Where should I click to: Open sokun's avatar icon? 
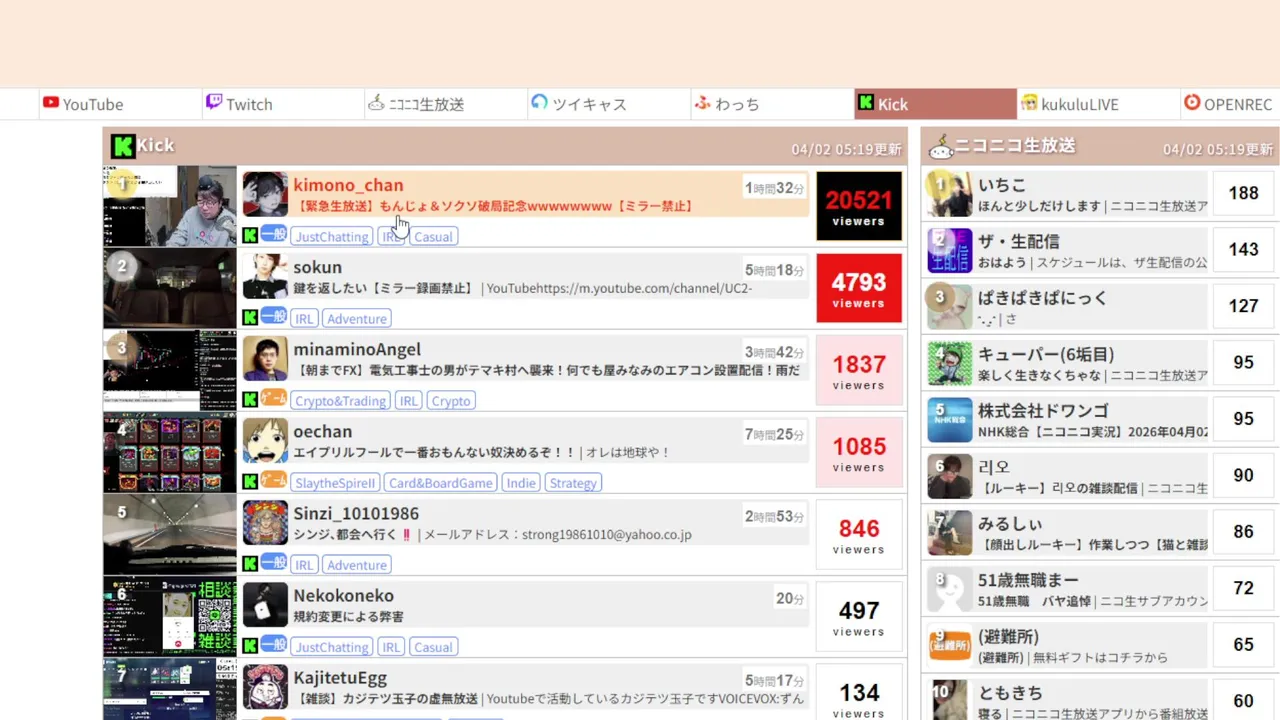coord(265,275)
